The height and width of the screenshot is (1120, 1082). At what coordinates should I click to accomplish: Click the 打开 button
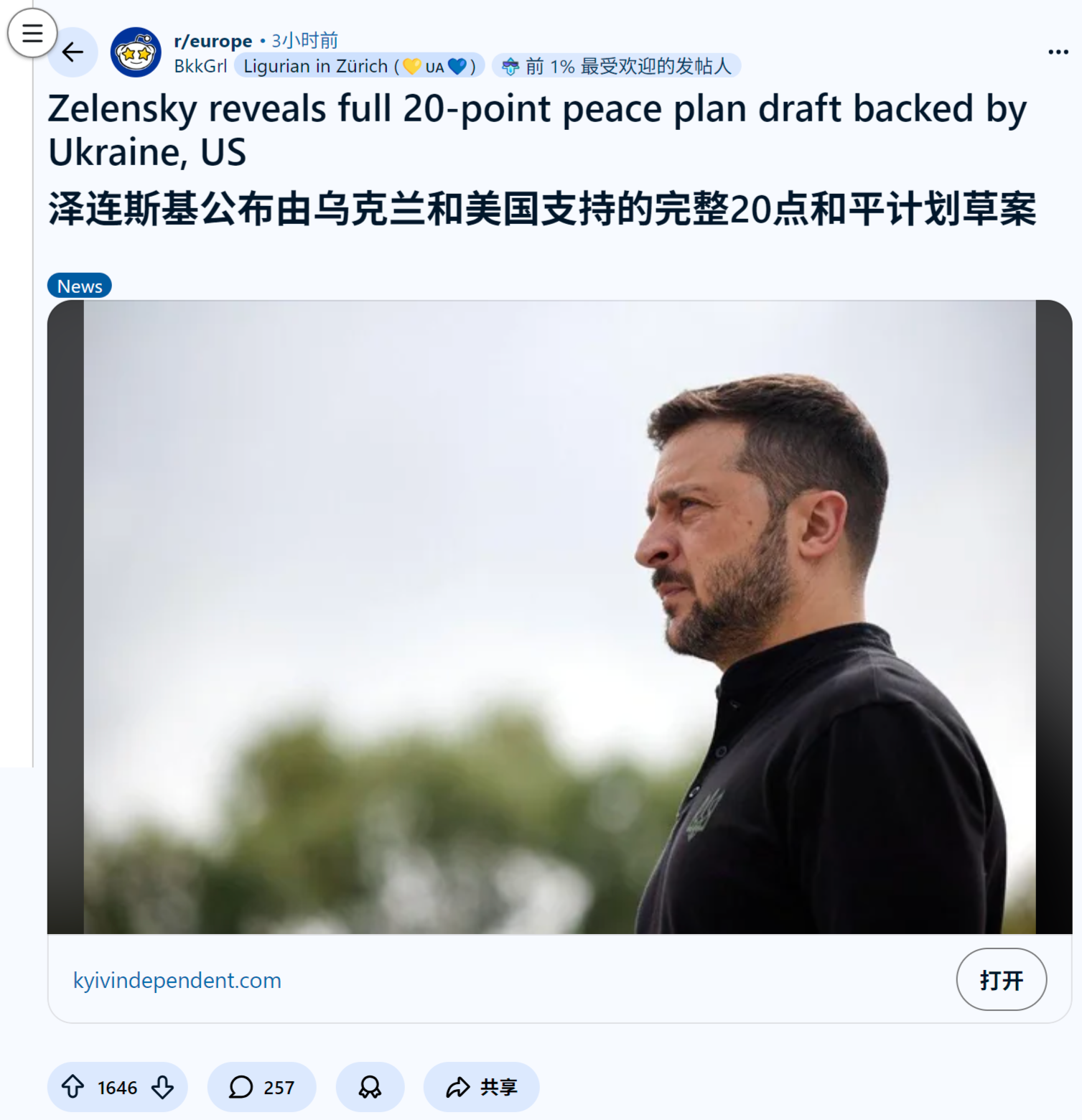(1001, 979)
